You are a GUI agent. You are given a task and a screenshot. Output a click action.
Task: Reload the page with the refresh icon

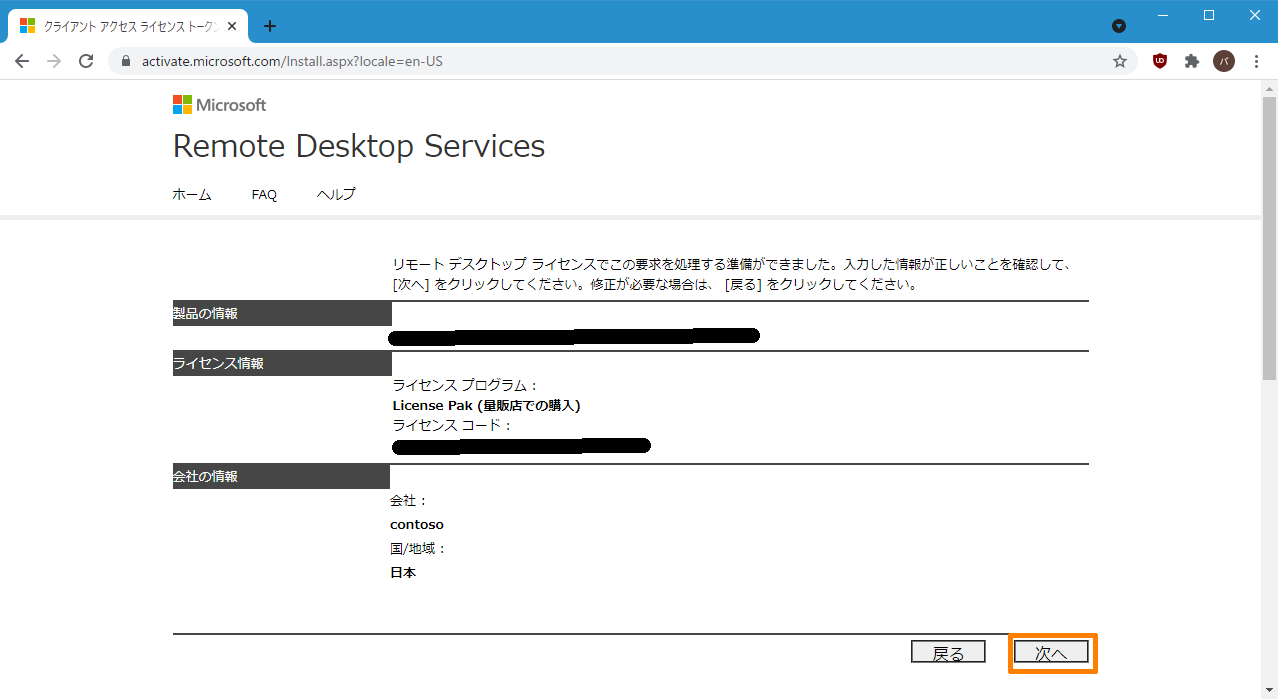click(x=86, y=61)
